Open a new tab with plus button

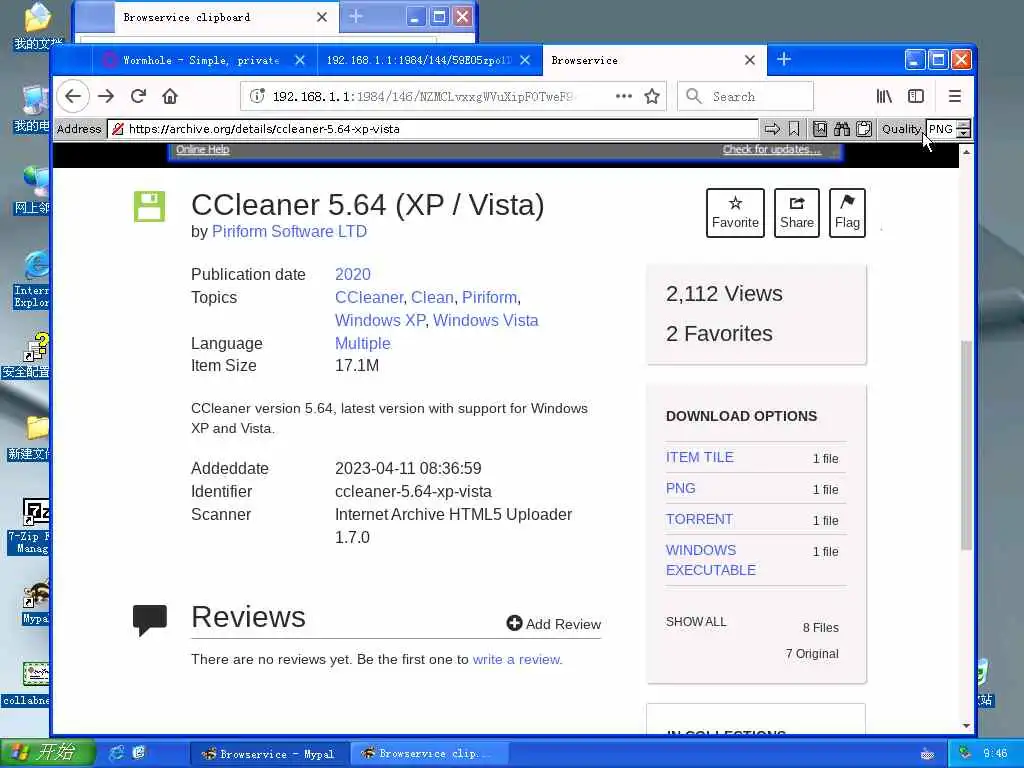pyautogui.click(x=784, y=59)
